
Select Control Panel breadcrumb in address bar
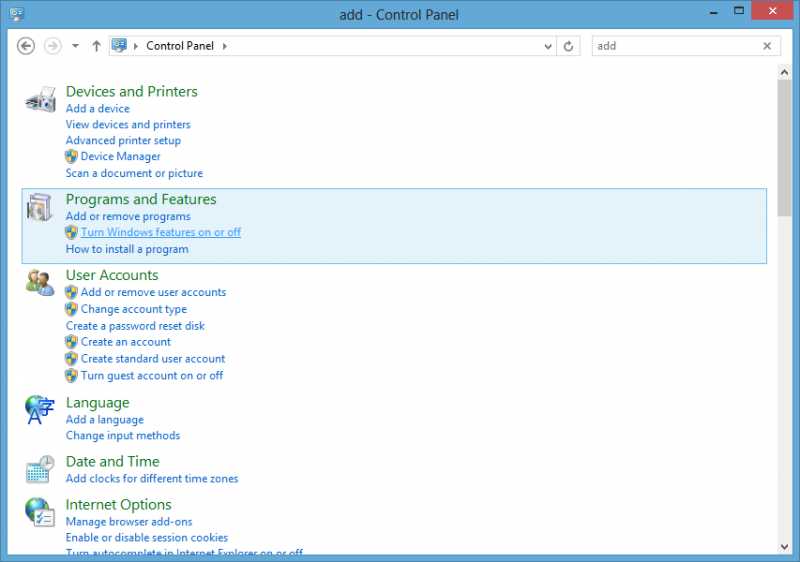click(x=180, y=46)
